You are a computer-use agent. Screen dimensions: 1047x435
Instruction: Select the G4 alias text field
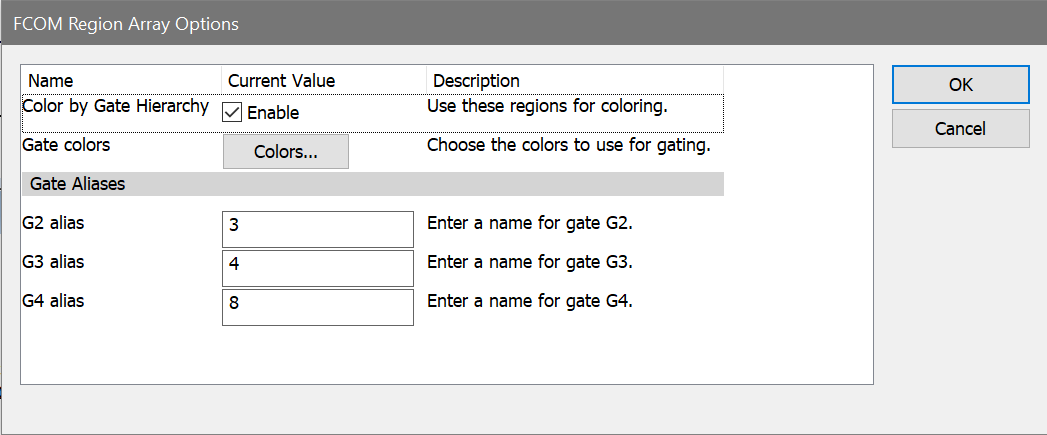coord(317,306)
